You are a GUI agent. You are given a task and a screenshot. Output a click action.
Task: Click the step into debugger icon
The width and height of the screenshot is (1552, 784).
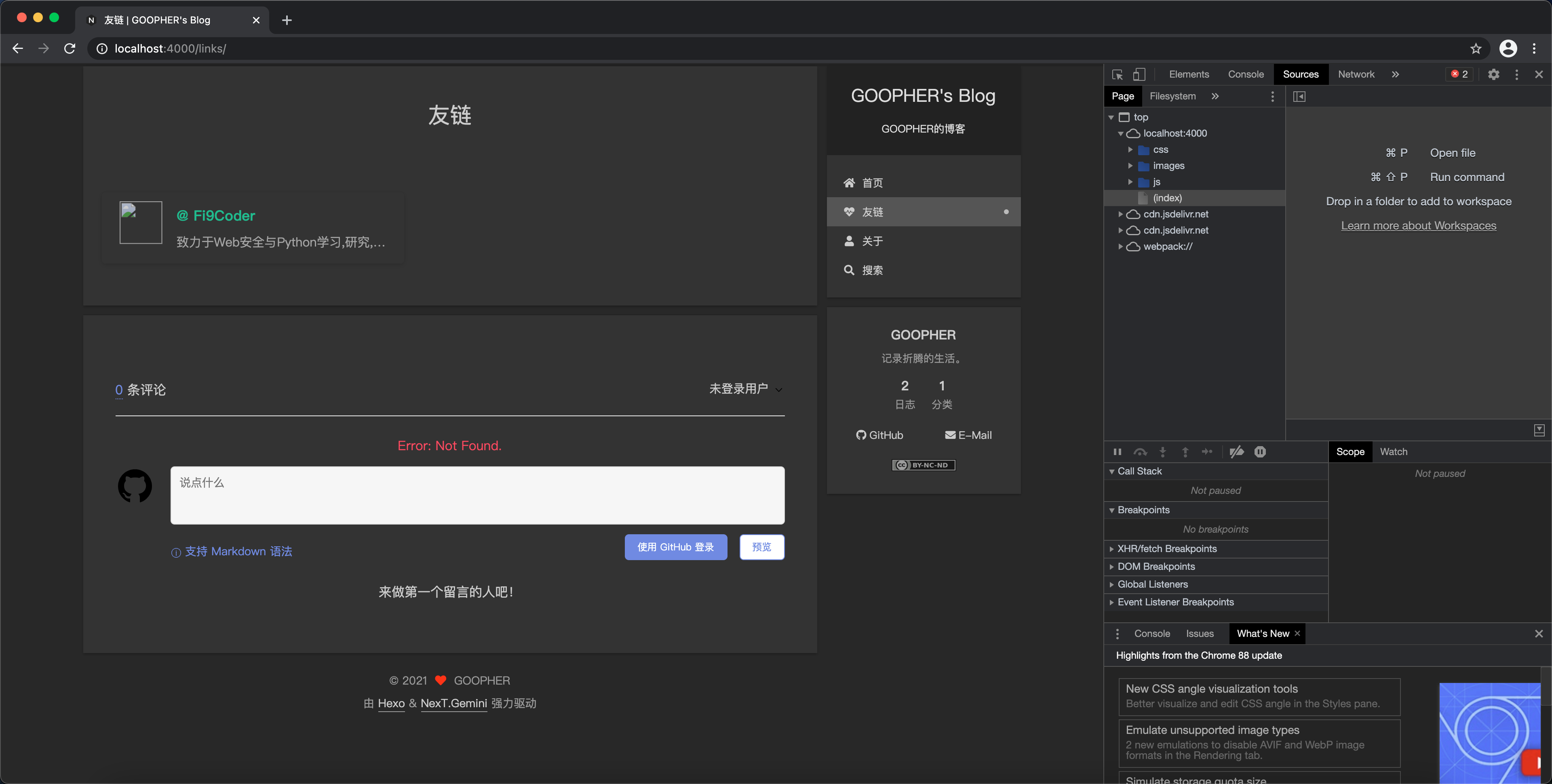[x=1163, y=452]
